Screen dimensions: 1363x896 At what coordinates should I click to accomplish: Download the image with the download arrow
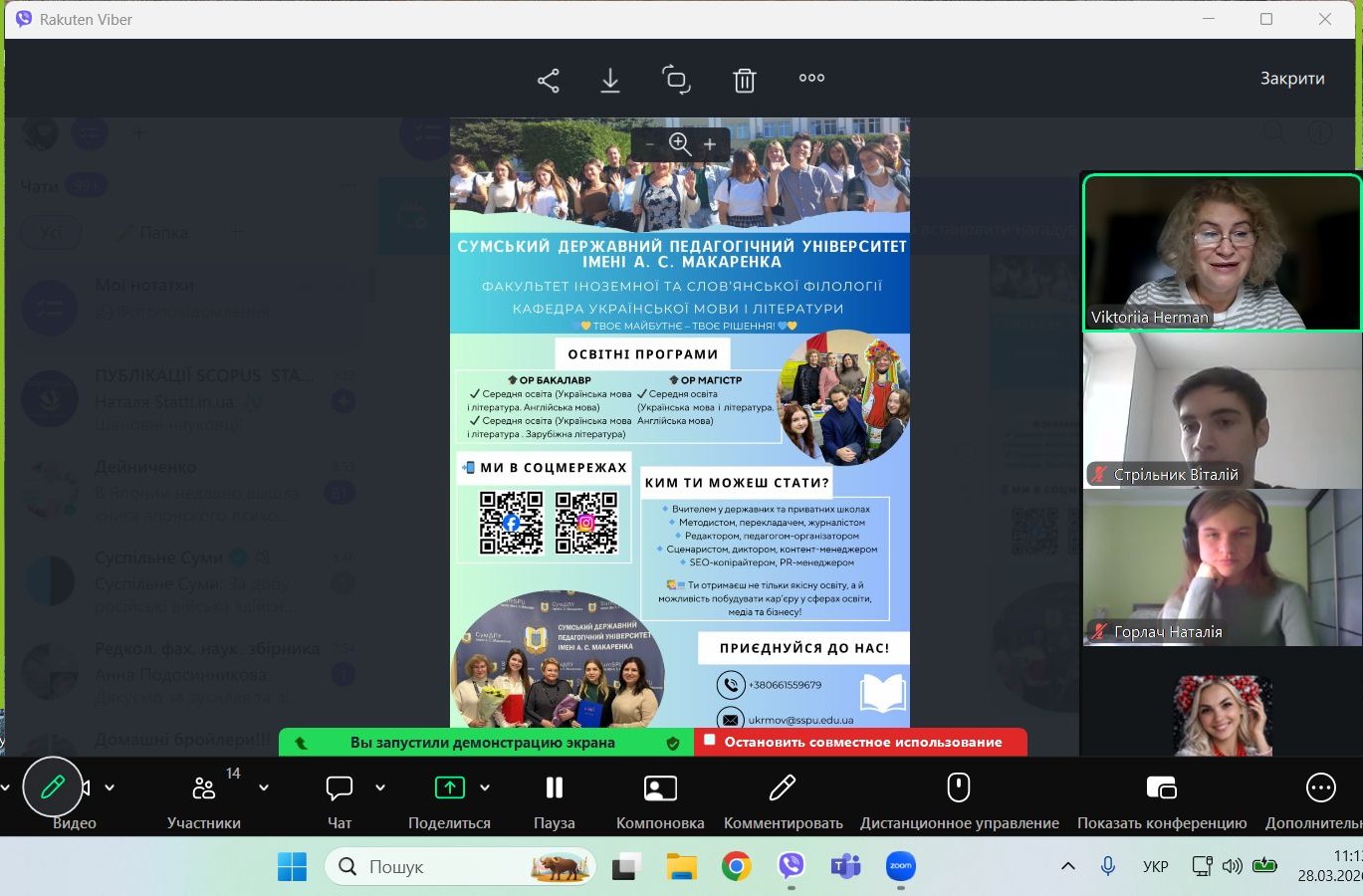point(610,81)
